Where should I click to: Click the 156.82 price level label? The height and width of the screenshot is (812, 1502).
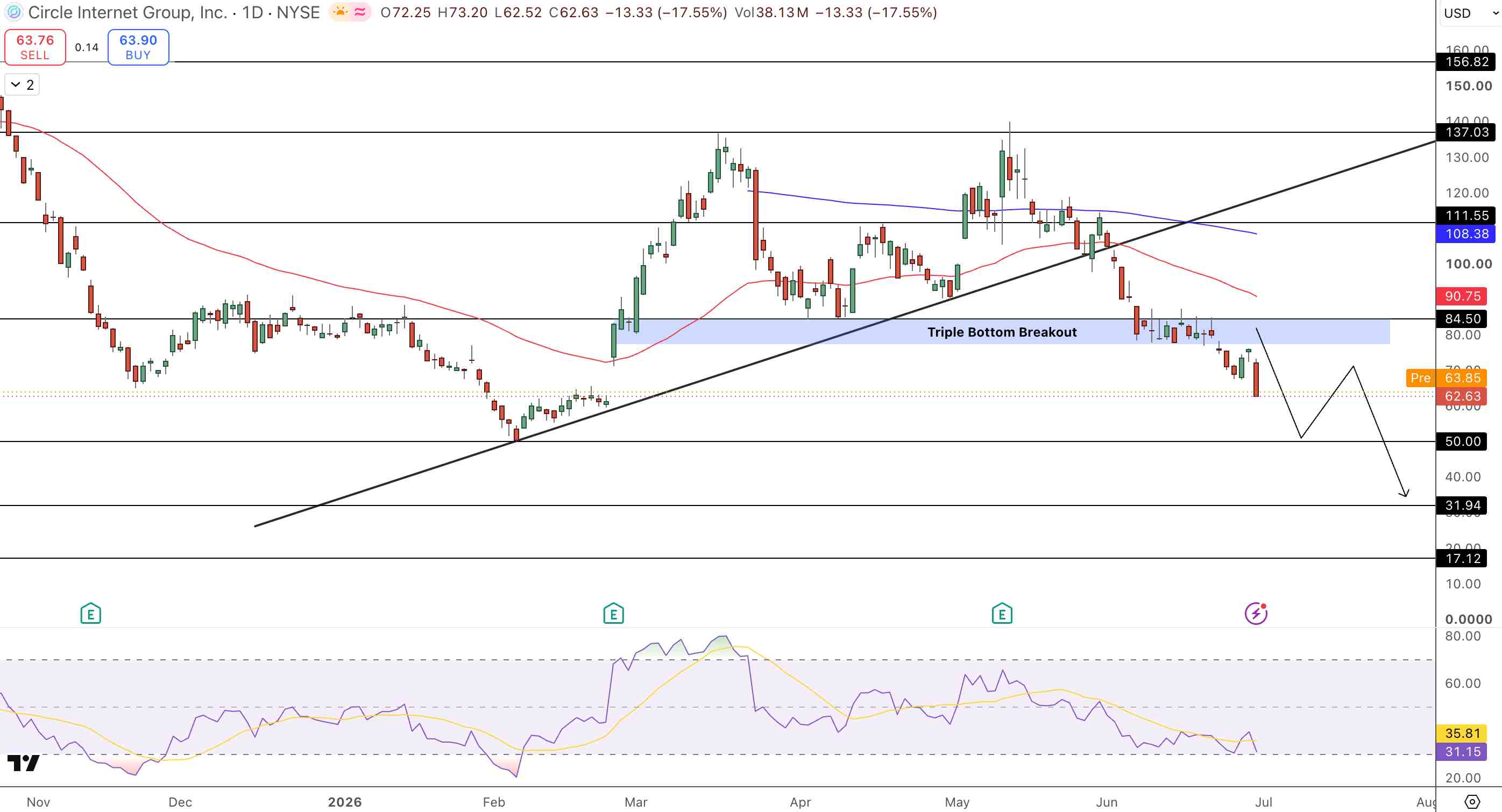(x=1466, y=62)
